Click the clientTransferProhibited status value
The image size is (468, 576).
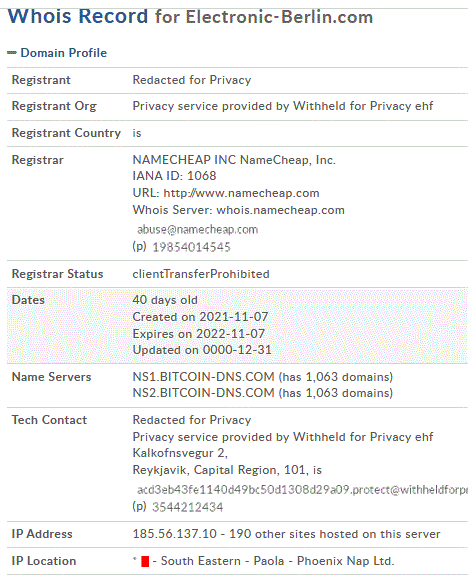(201, 274)
